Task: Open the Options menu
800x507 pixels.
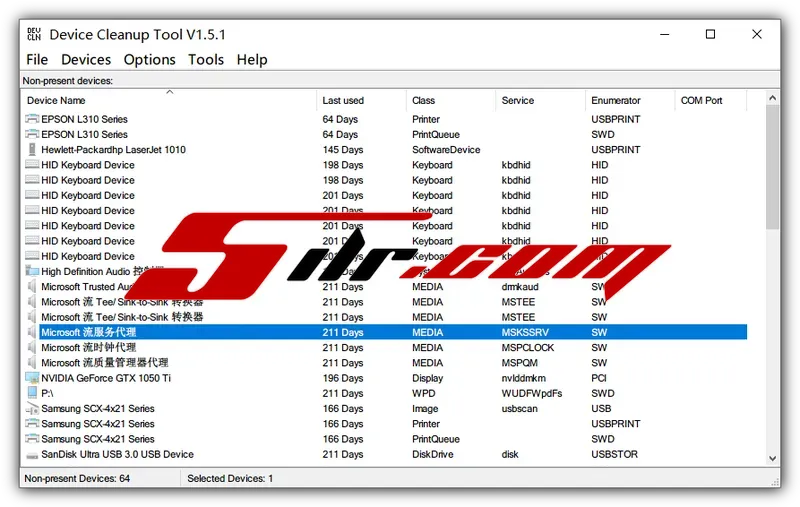Action: (x=149, y=60)
